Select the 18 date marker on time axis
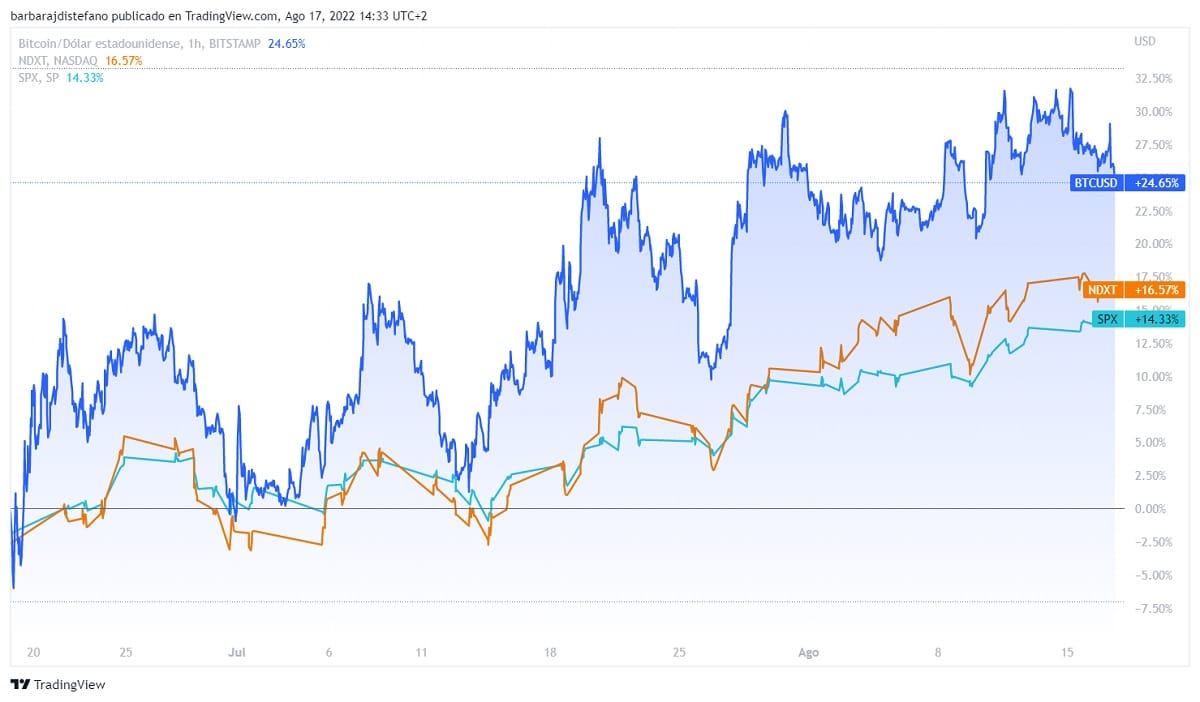Viewport: 1200px width, 702px height. 550,653
